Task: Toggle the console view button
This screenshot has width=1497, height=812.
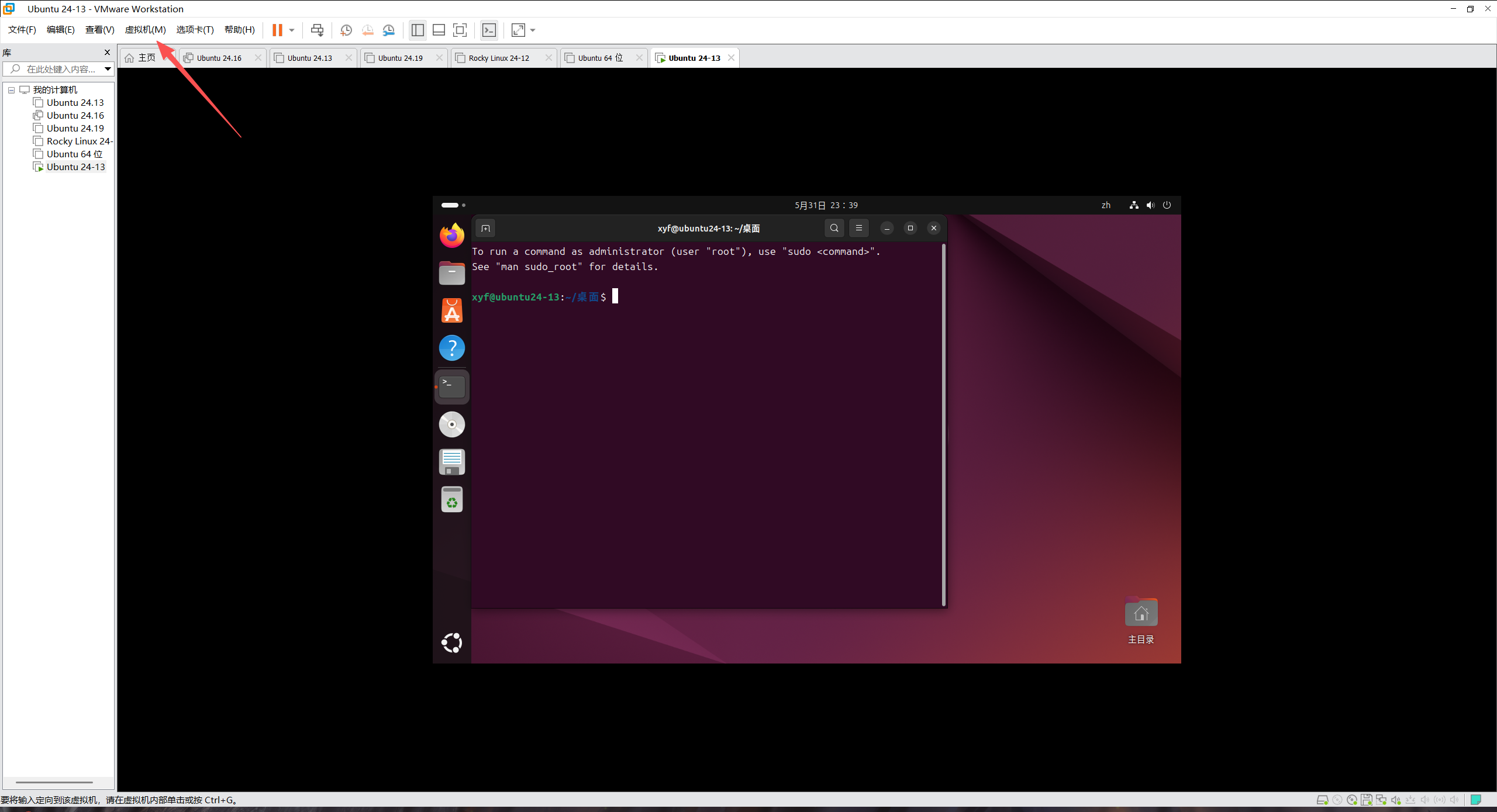Action: (489, 30)
